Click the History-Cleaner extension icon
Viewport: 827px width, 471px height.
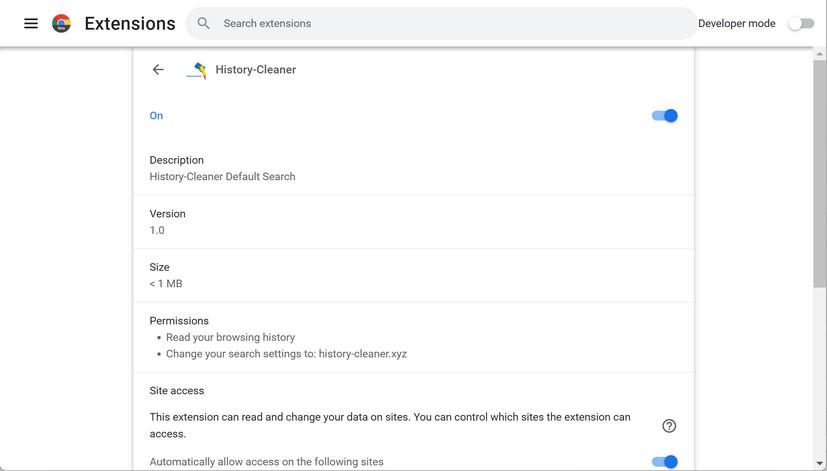197,70
